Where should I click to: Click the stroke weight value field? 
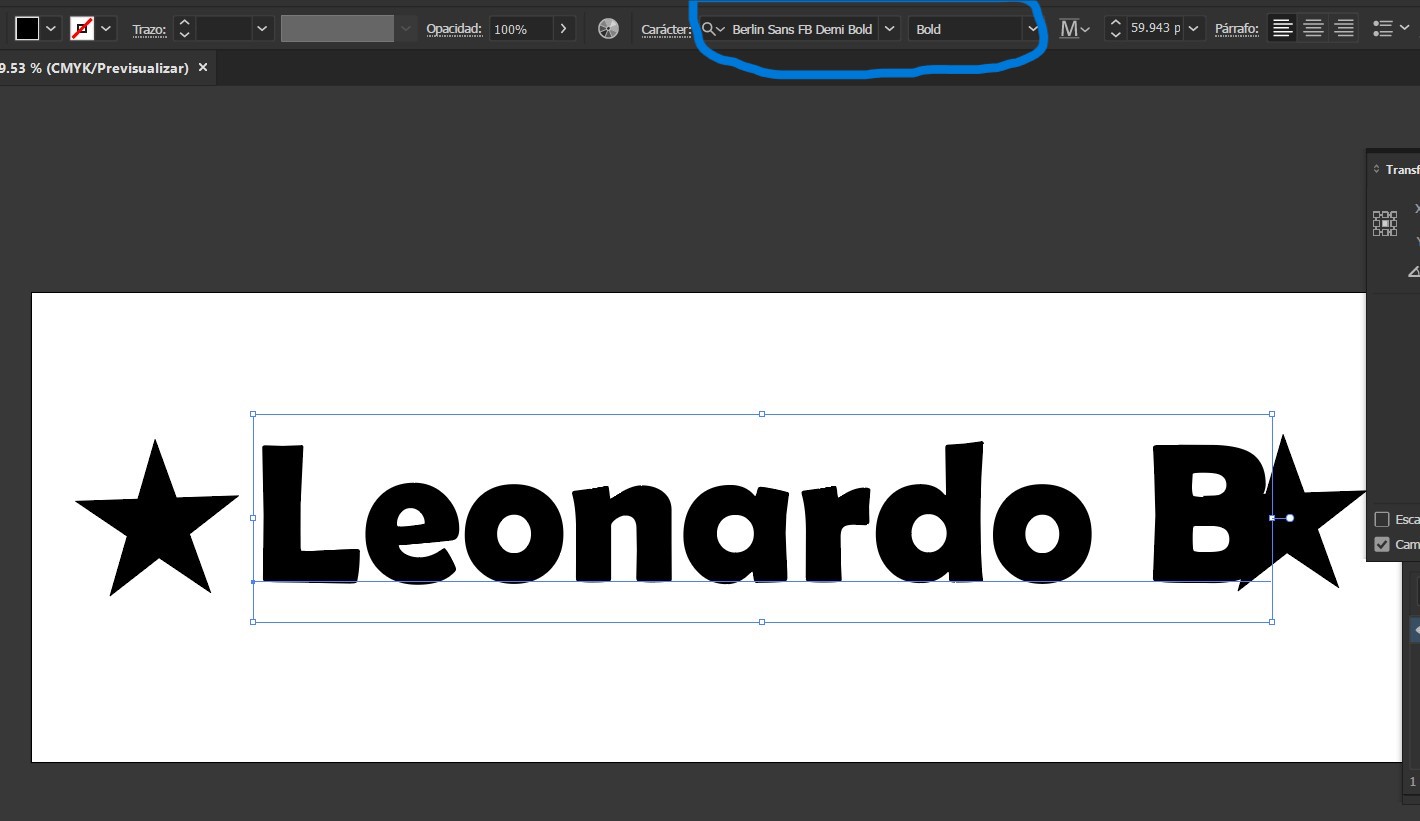tap(223, 29)
